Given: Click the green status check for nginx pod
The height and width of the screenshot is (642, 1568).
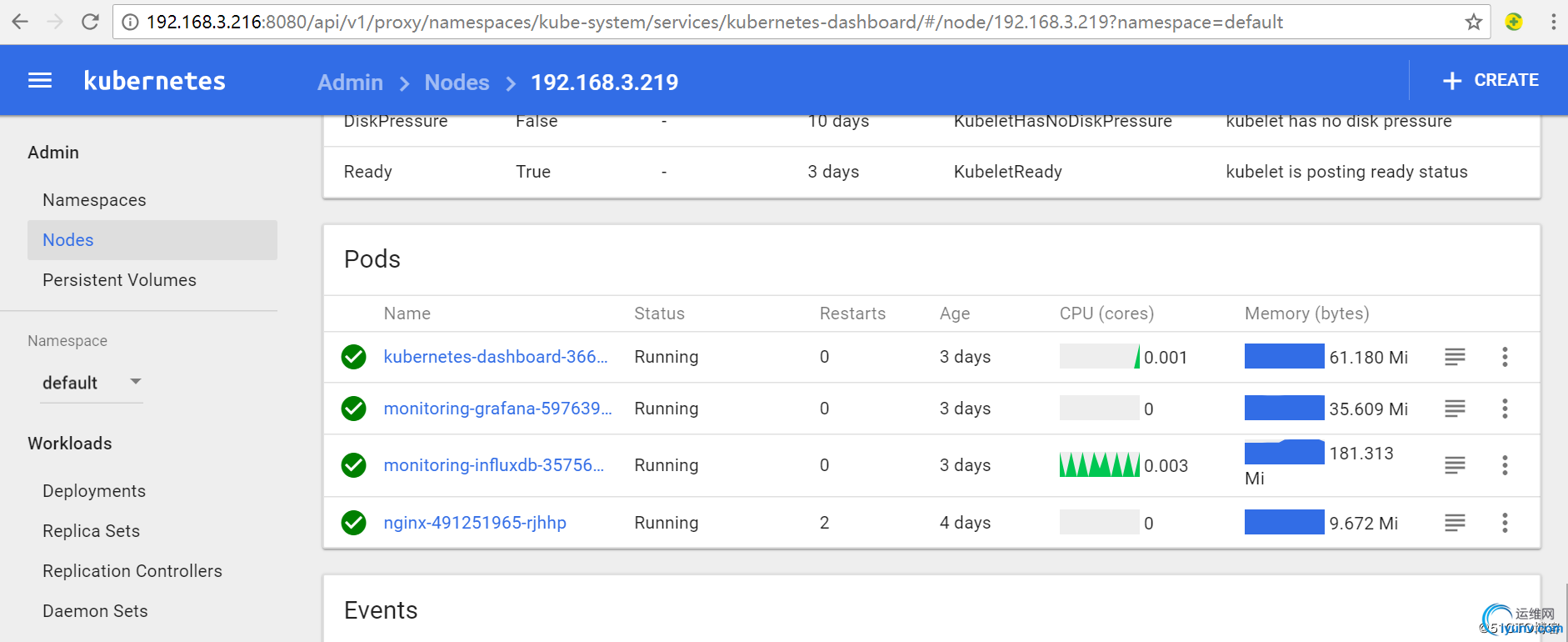Looking at the screenshot, I should pos(354,523).
